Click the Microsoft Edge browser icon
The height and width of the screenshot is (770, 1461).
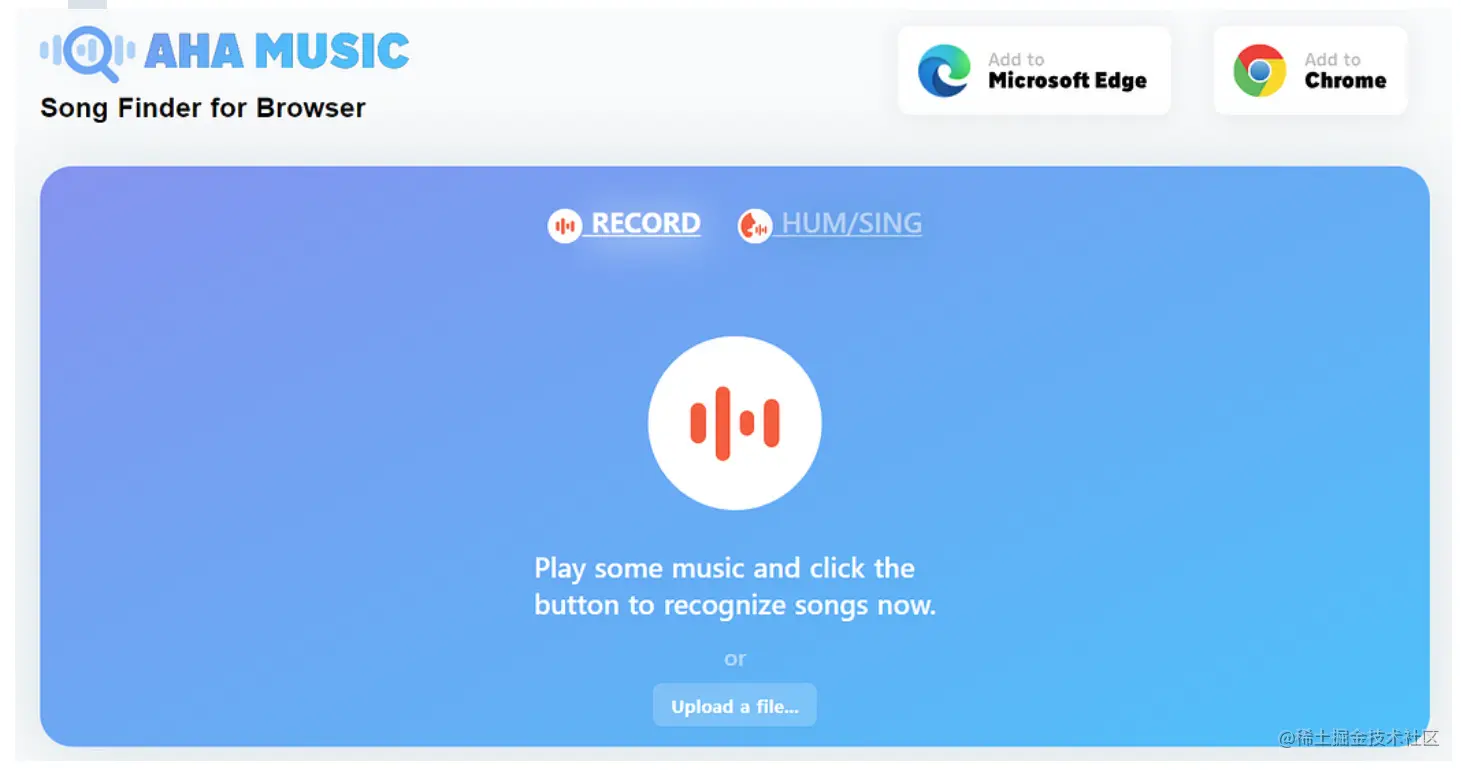pyautogui.click(x=944, y=71)
